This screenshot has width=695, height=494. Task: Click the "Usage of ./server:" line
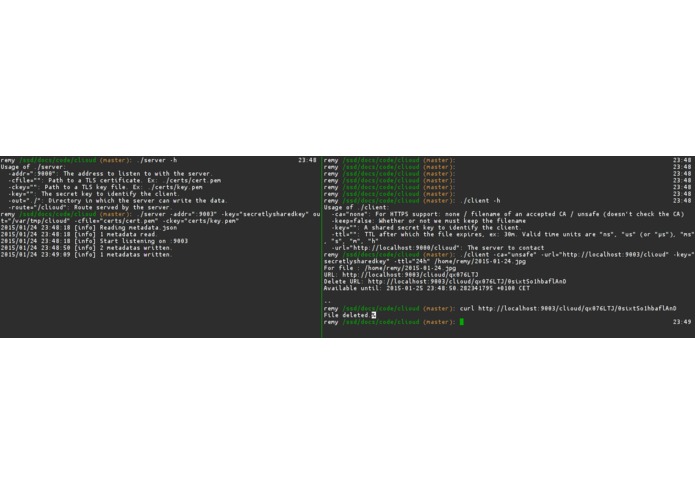pos(33,167)
